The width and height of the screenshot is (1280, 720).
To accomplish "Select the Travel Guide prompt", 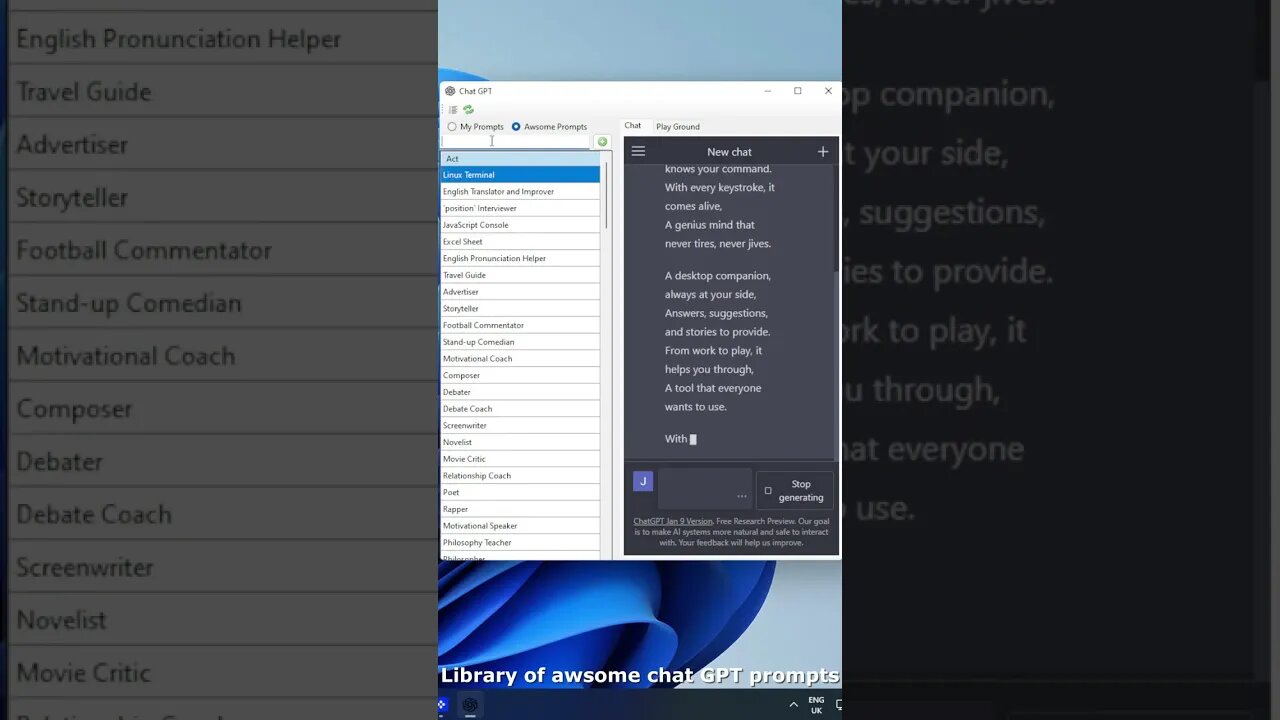I will pos(520,275).
